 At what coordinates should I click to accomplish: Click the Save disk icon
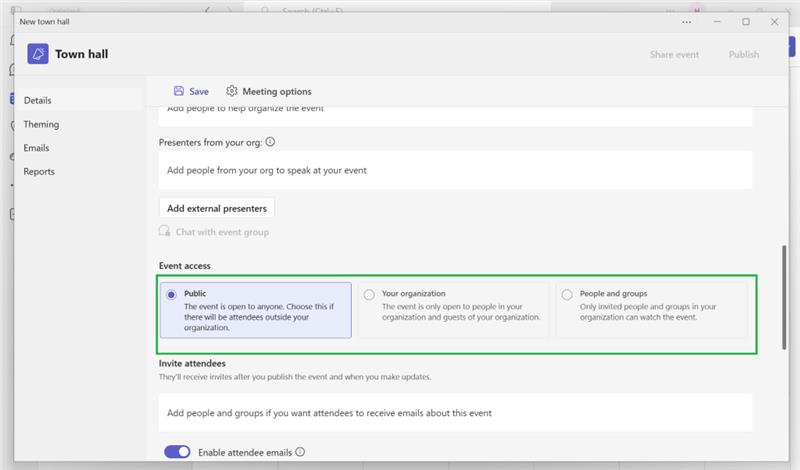point(179,91)
